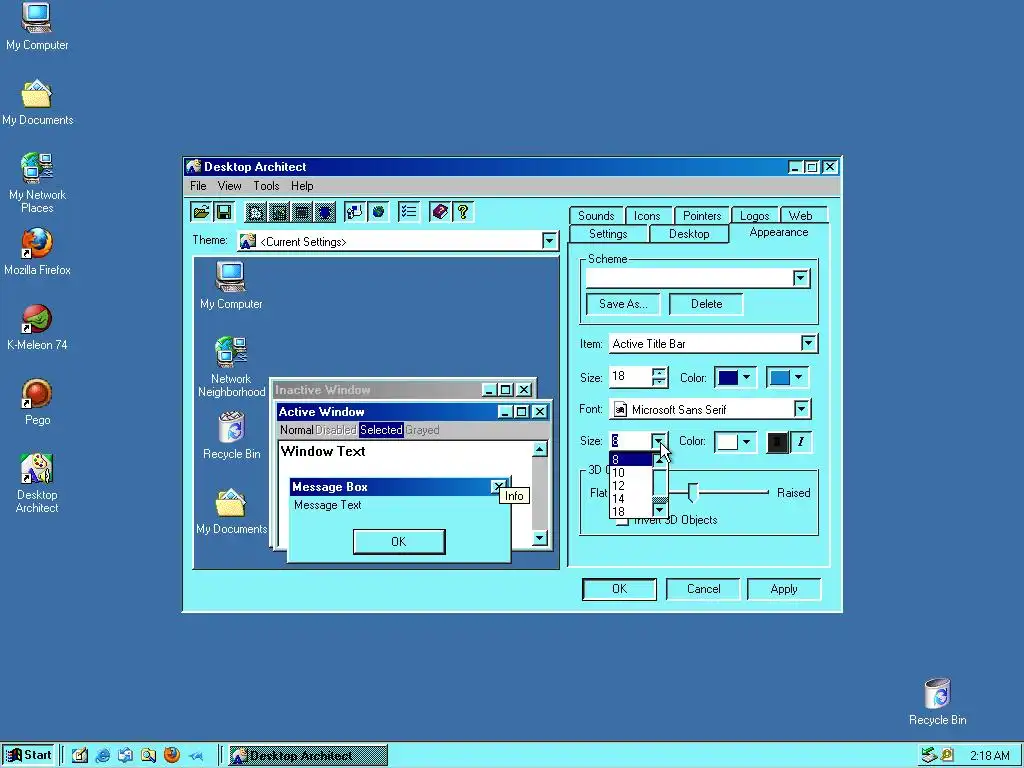This screenshot has height=768, width=1024.
Task: Open the Item dropdown showing Active Title Bar
Action: [x=808, y=343]
